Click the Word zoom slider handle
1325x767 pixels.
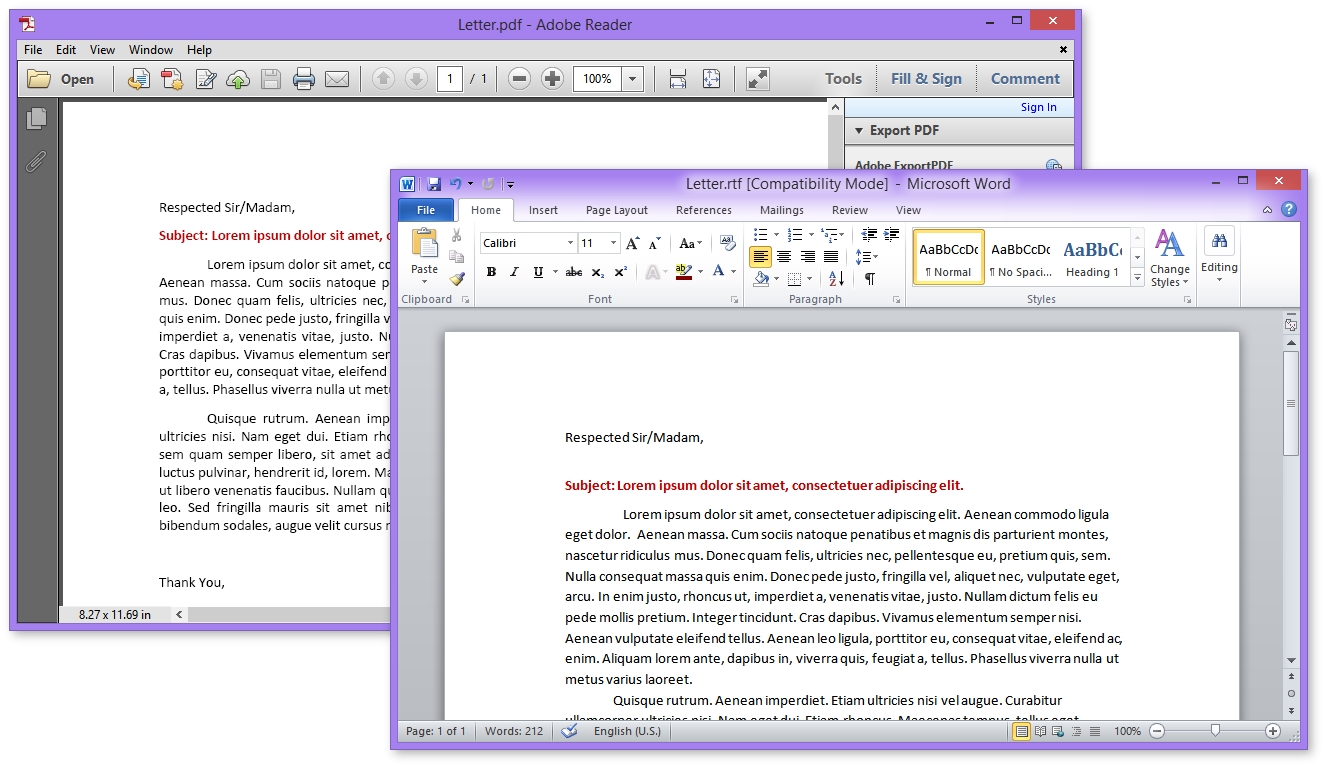coord(1215,731)
